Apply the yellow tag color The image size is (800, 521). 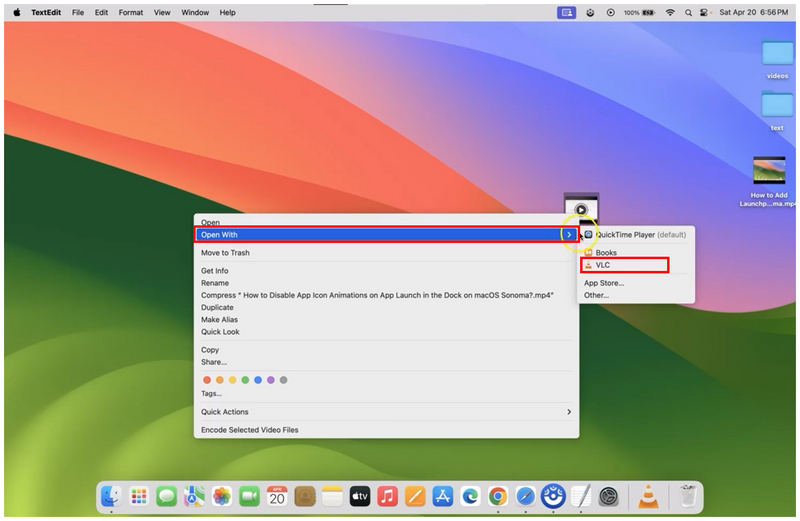(x=232, y=380)
